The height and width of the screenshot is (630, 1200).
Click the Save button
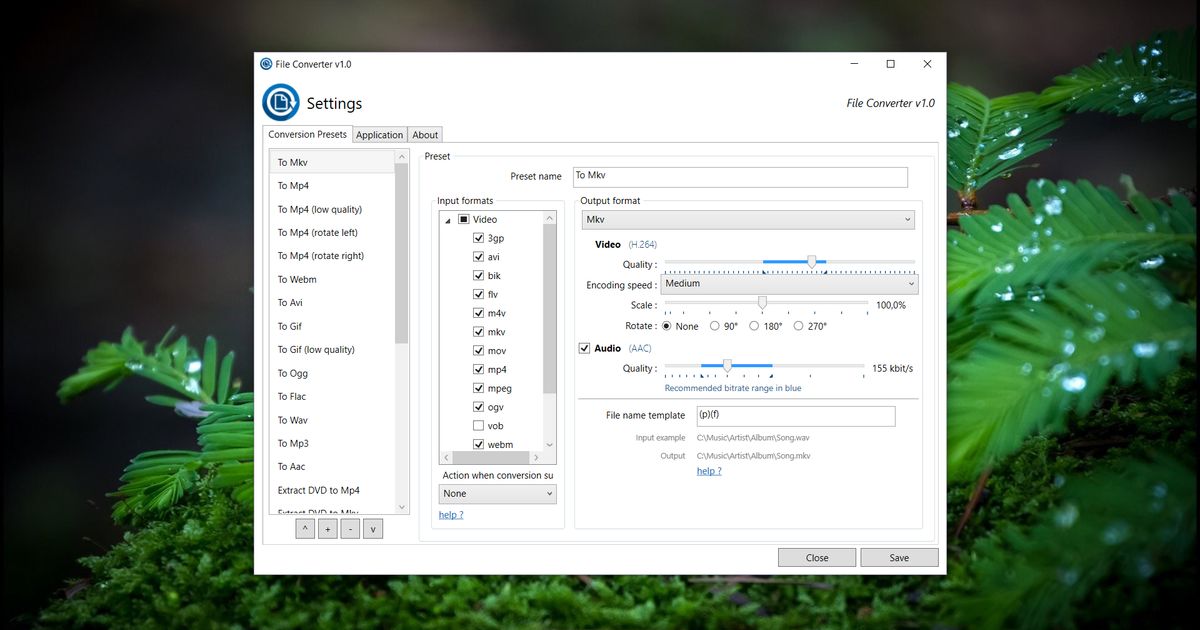(x=899, y=557)
